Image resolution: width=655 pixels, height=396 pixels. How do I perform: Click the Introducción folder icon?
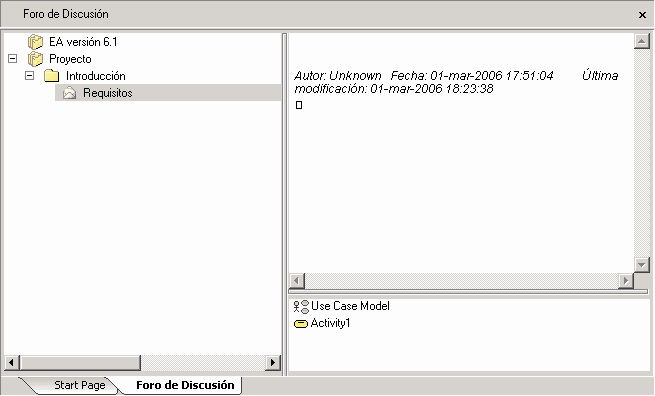pyautogui.click(x=52, y=76)
